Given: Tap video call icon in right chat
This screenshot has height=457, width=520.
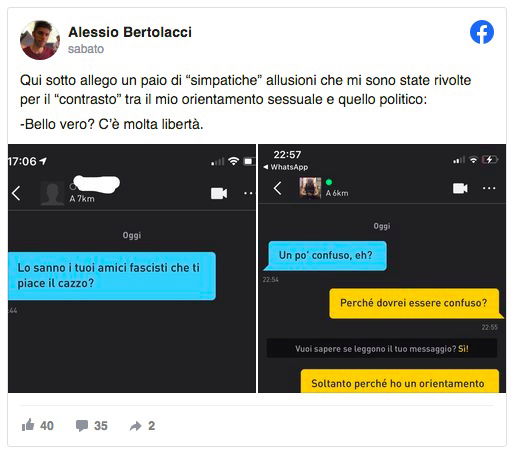Looking at the screenshot, I should (x=460, y=188).
